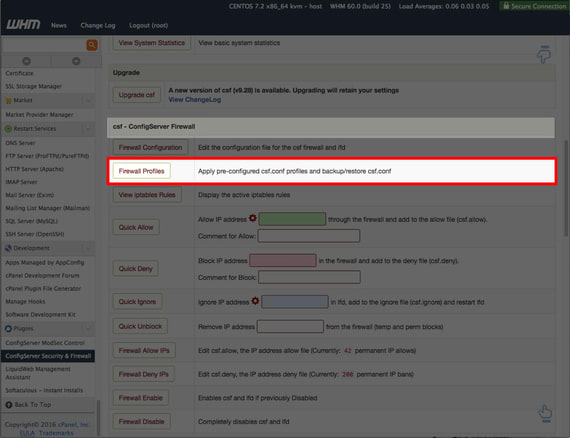
Task: Click the Firewall Configuration button
Action: 150,147
